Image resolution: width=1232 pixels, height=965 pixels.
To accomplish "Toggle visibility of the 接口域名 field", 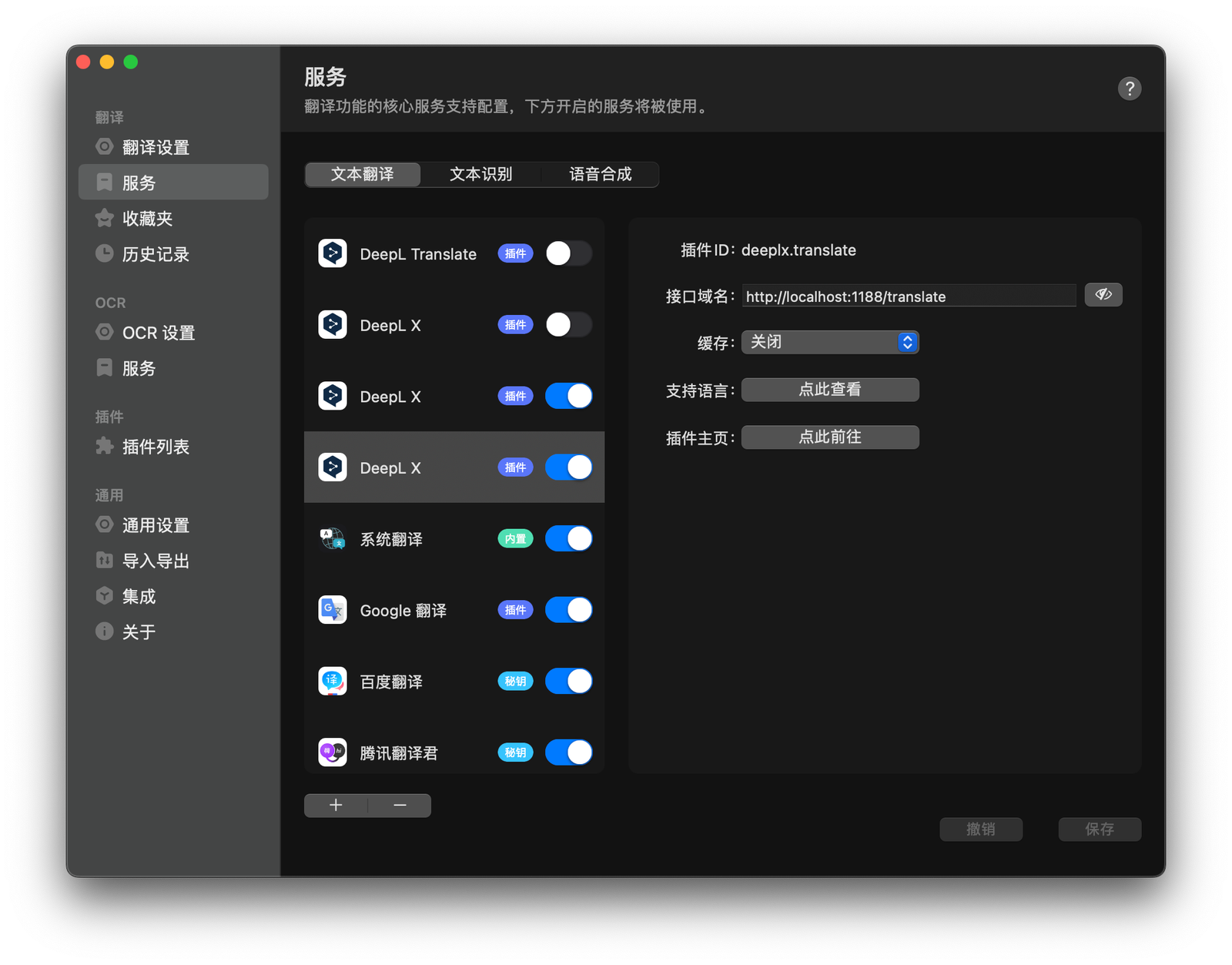I will click(1103, 295).
